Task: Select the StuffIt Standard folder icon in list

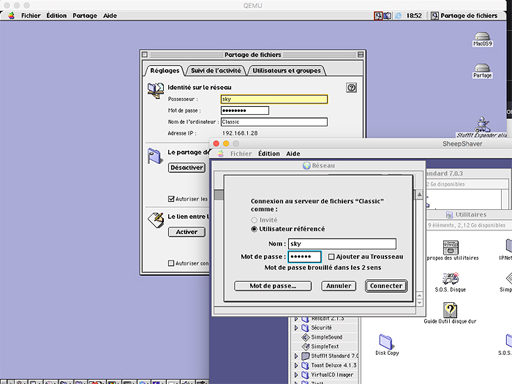Action: tap(305, 356)
